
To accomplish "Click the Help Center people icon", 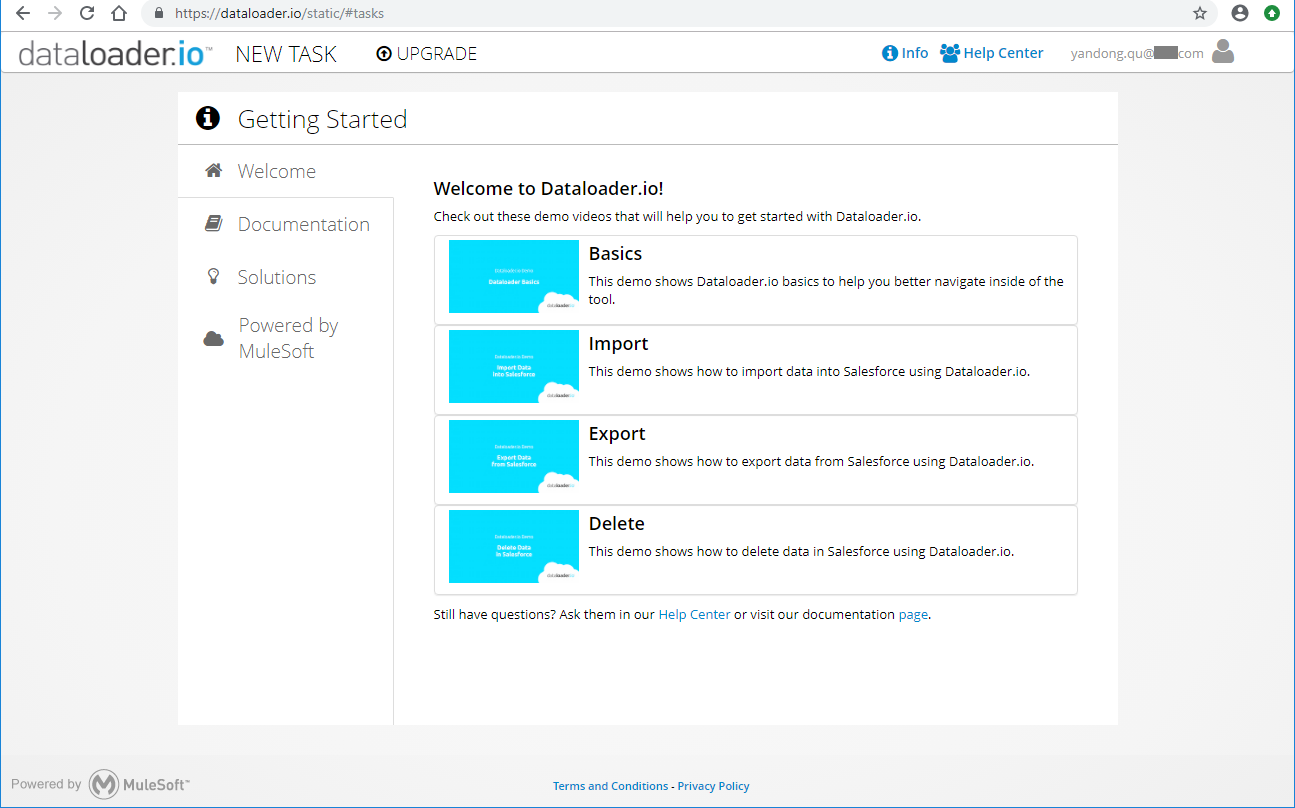I will click(x=950, y=53).
